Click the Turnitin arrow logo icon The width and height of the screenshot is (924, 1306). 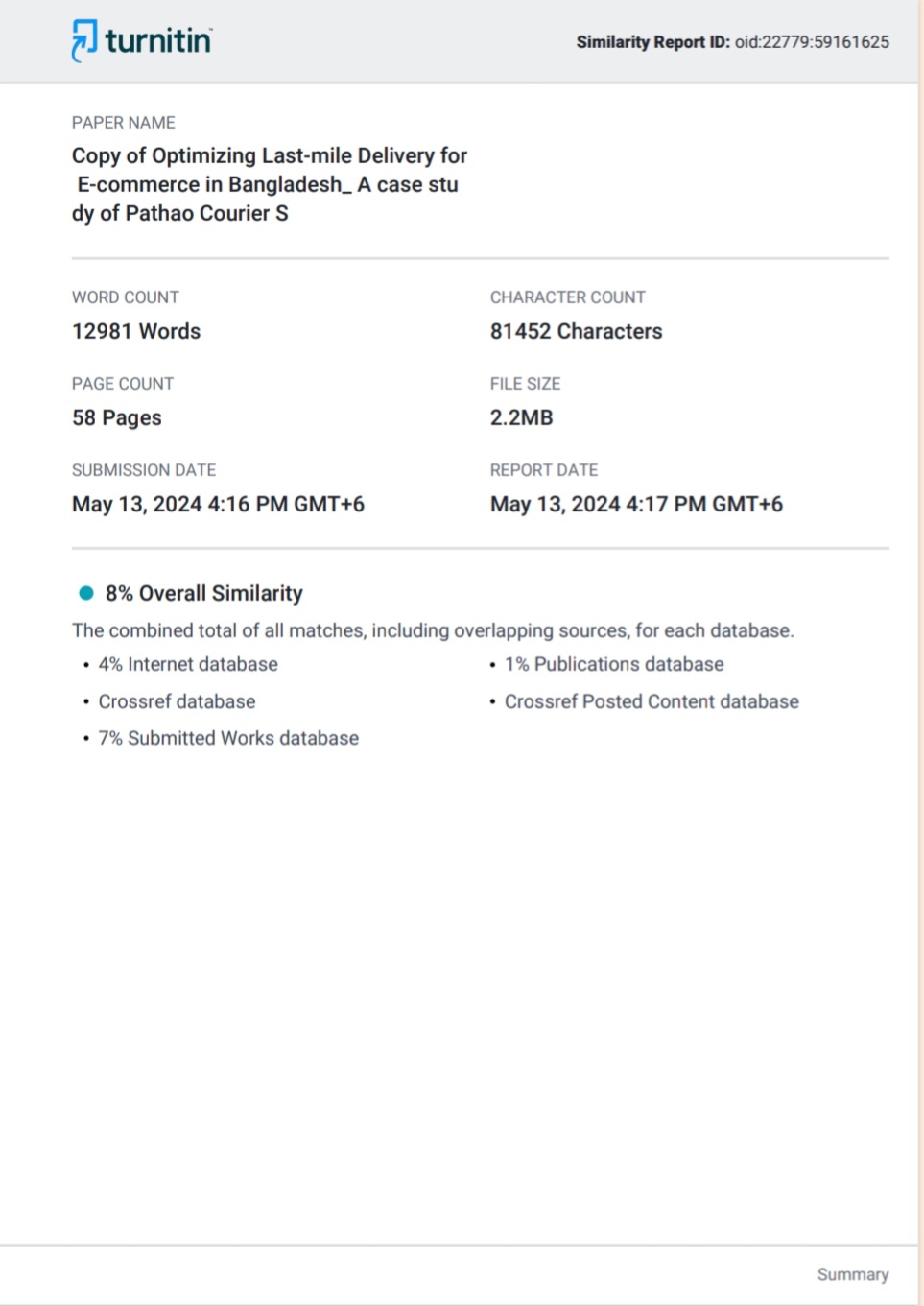(x=84, y=40)
